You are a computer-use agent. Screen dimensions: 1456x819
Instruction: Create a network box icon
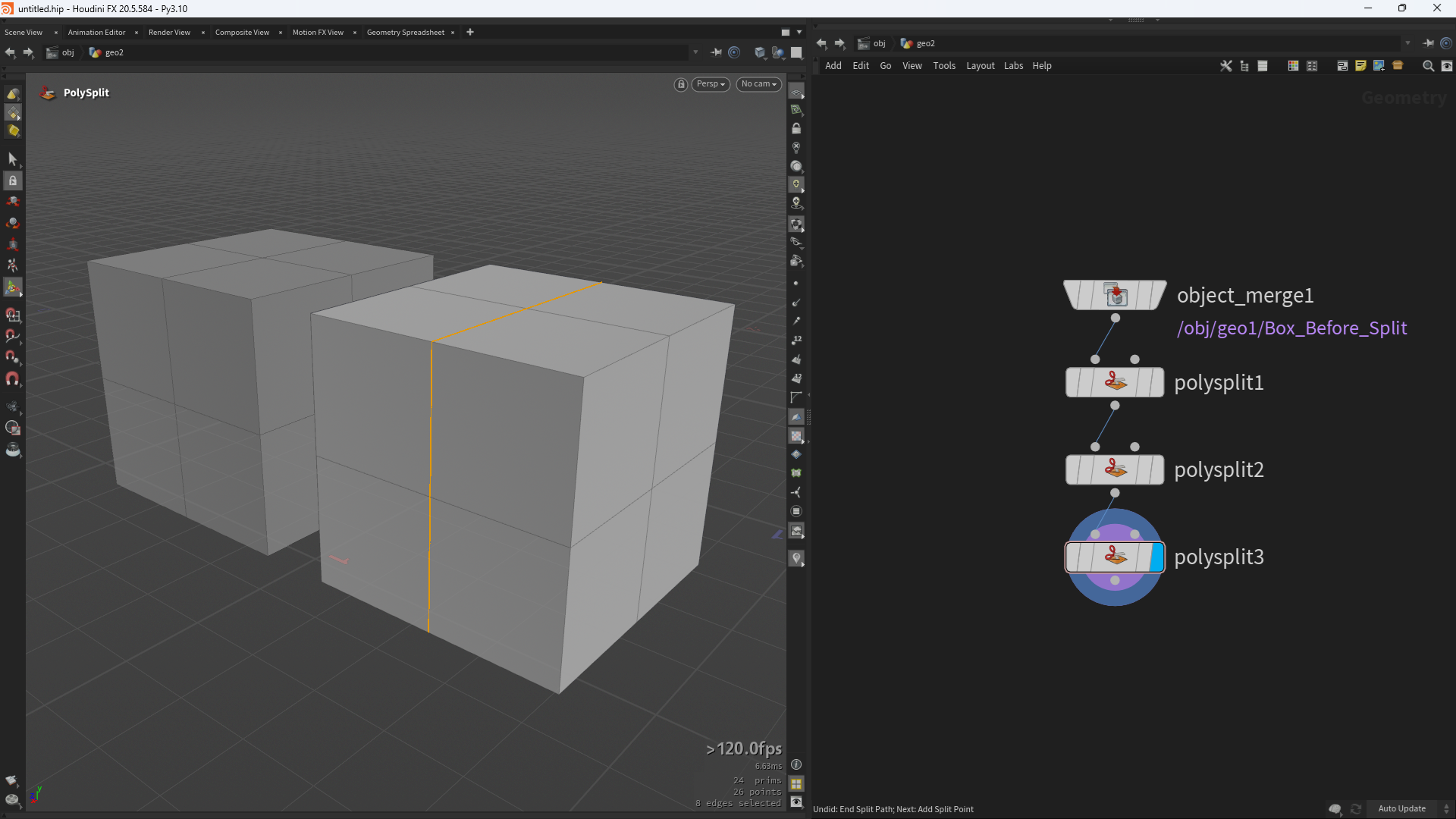click(x=1342, y=66)
